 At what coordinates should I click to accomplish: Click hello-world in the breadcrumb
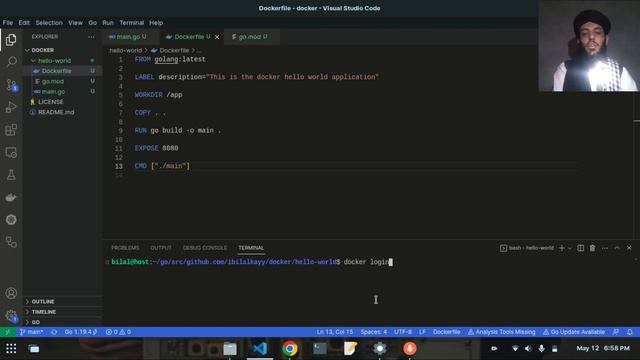click(x=126, y=51)
